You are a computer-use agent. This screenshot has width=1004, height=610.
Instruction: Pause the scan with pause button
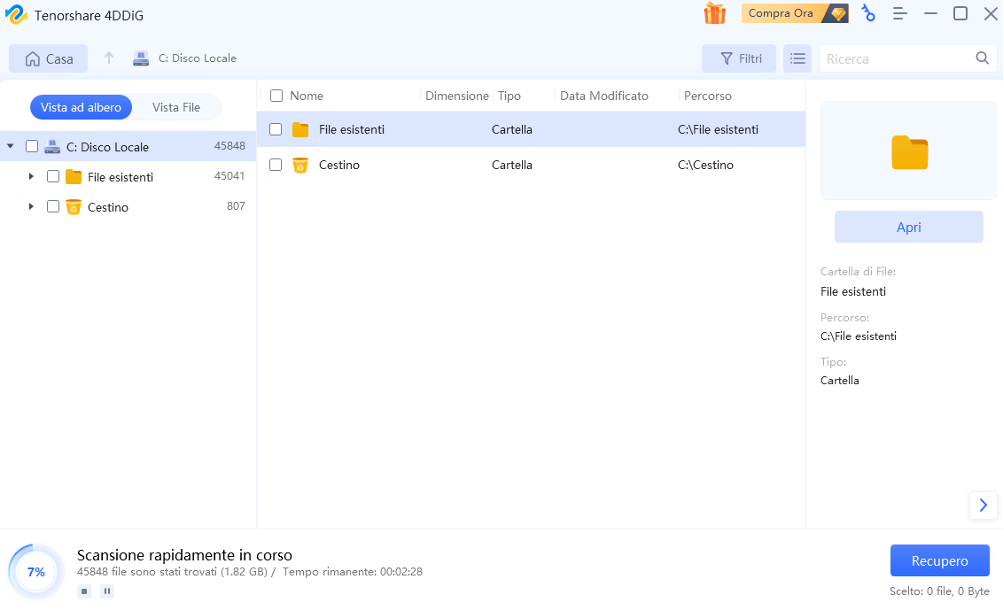[107, 591]
